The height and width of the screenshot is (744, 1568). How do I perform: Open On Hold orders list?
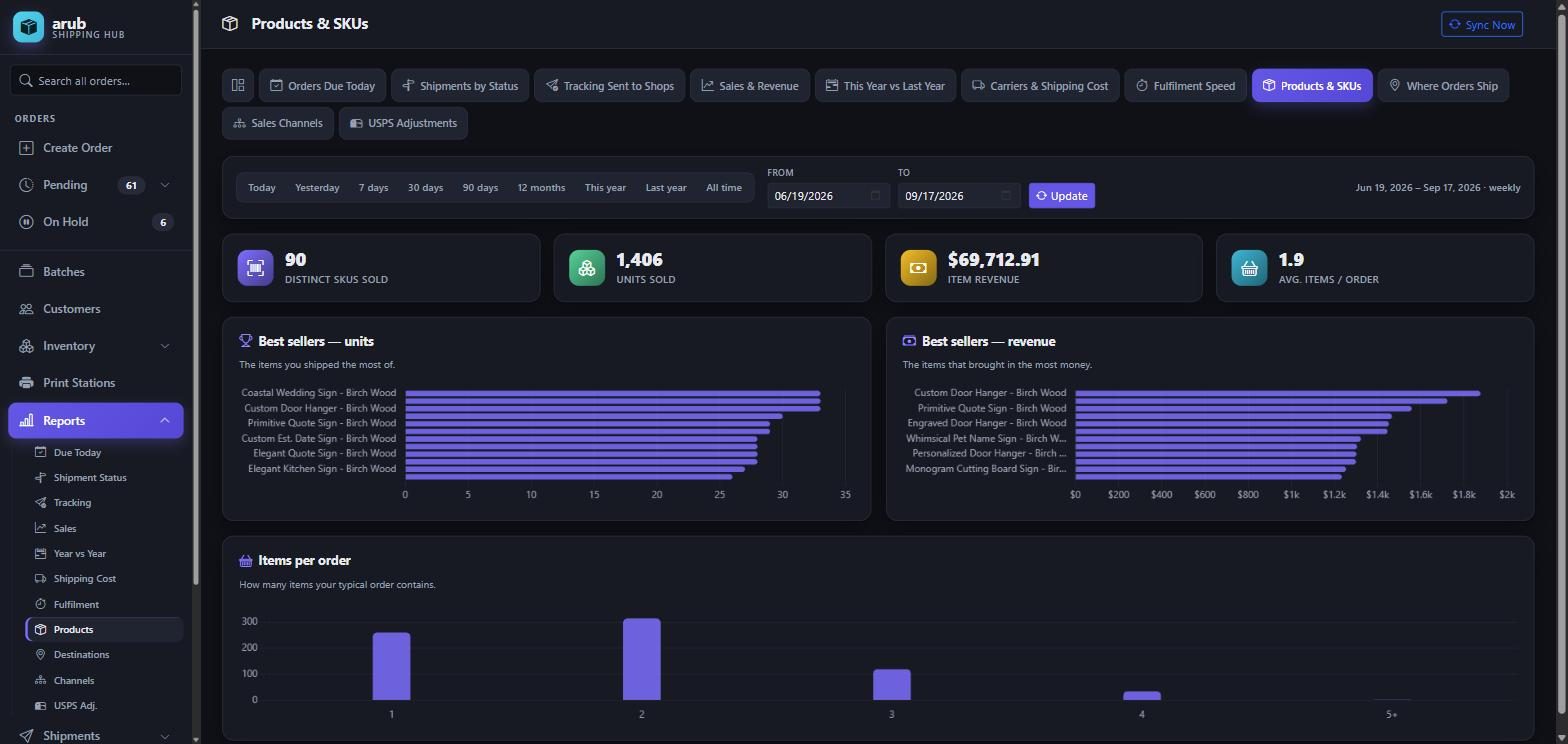(x=96, y=222)
